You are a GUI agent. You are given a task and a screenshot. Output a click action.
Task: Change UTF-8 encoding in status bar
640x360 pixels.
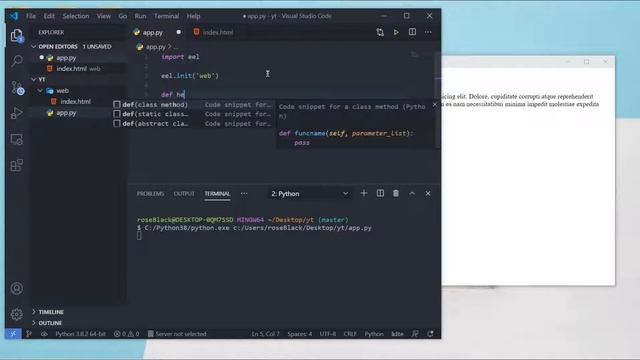(x=328, y=334)
